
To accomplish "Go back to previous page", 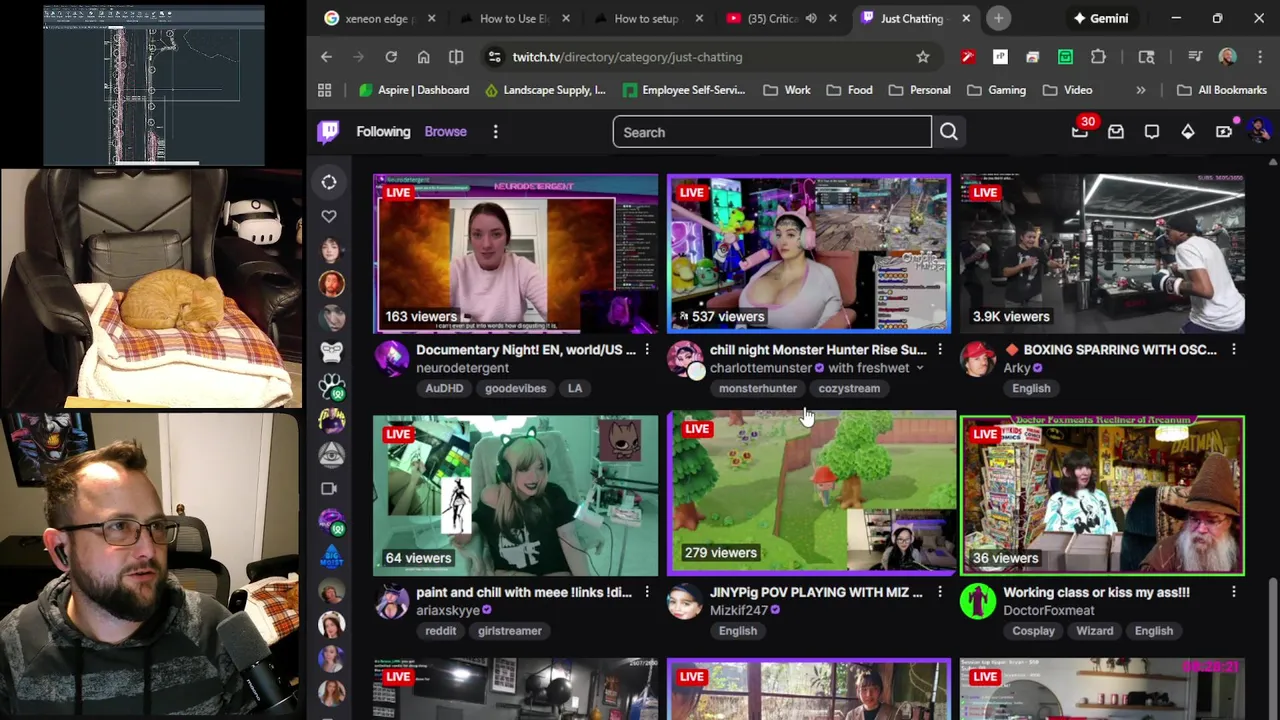I will [x=326, y=57].
